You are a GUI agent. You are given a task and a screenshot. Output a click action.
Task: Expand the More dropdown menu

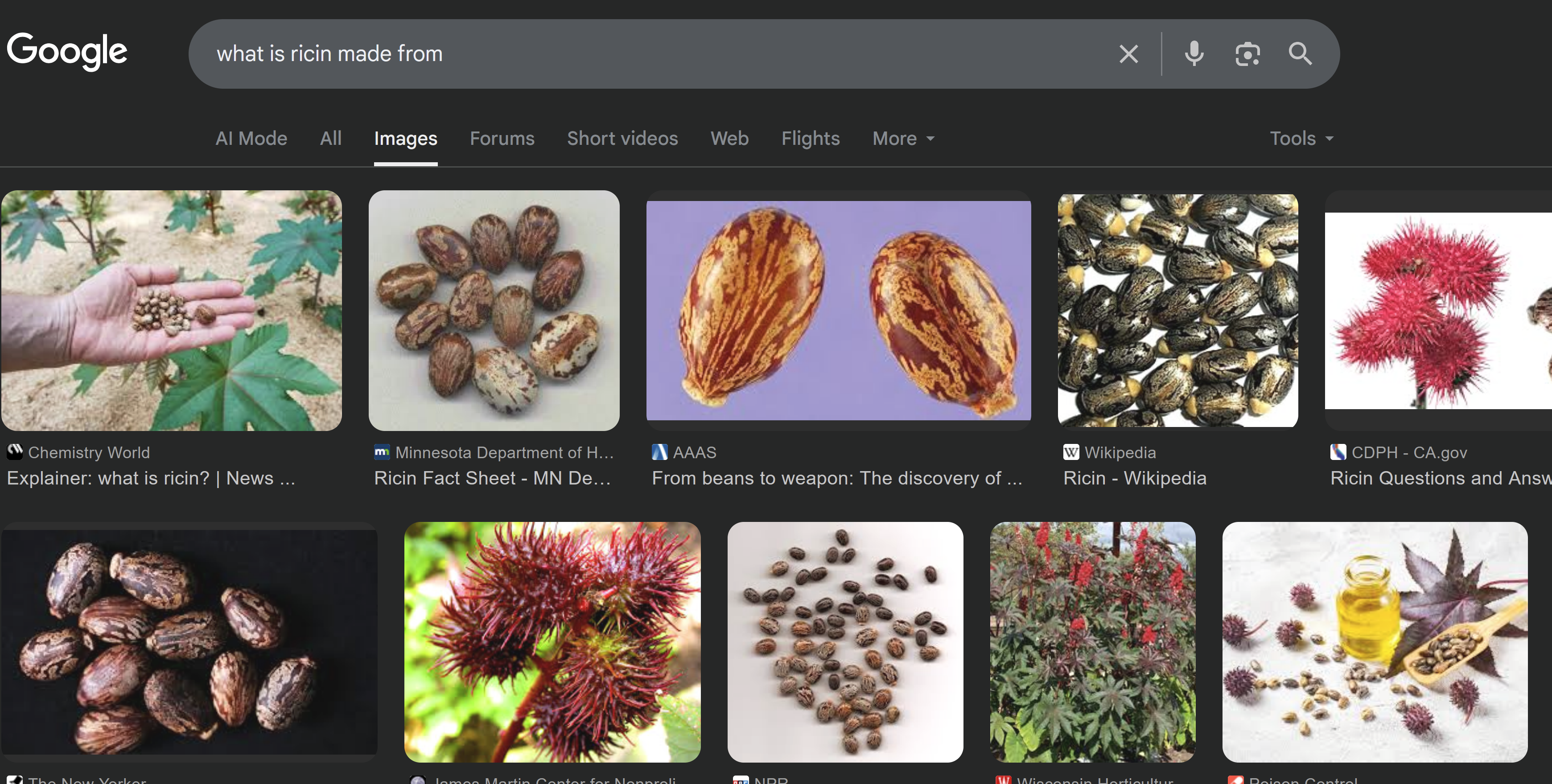tap(903, 139)
